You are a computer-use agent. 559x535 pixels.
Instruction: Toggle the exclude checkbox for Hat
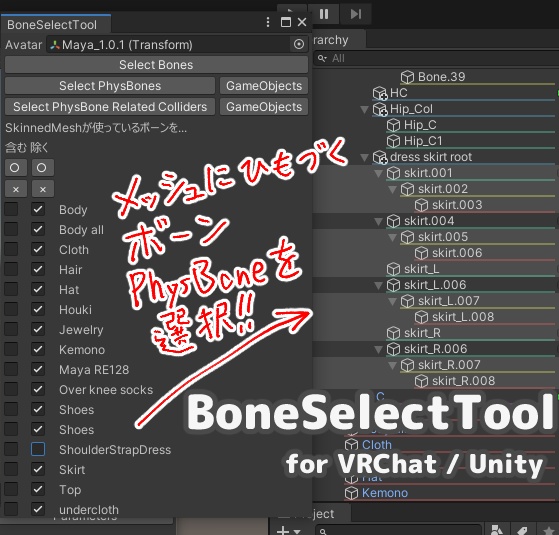(38, 289)
